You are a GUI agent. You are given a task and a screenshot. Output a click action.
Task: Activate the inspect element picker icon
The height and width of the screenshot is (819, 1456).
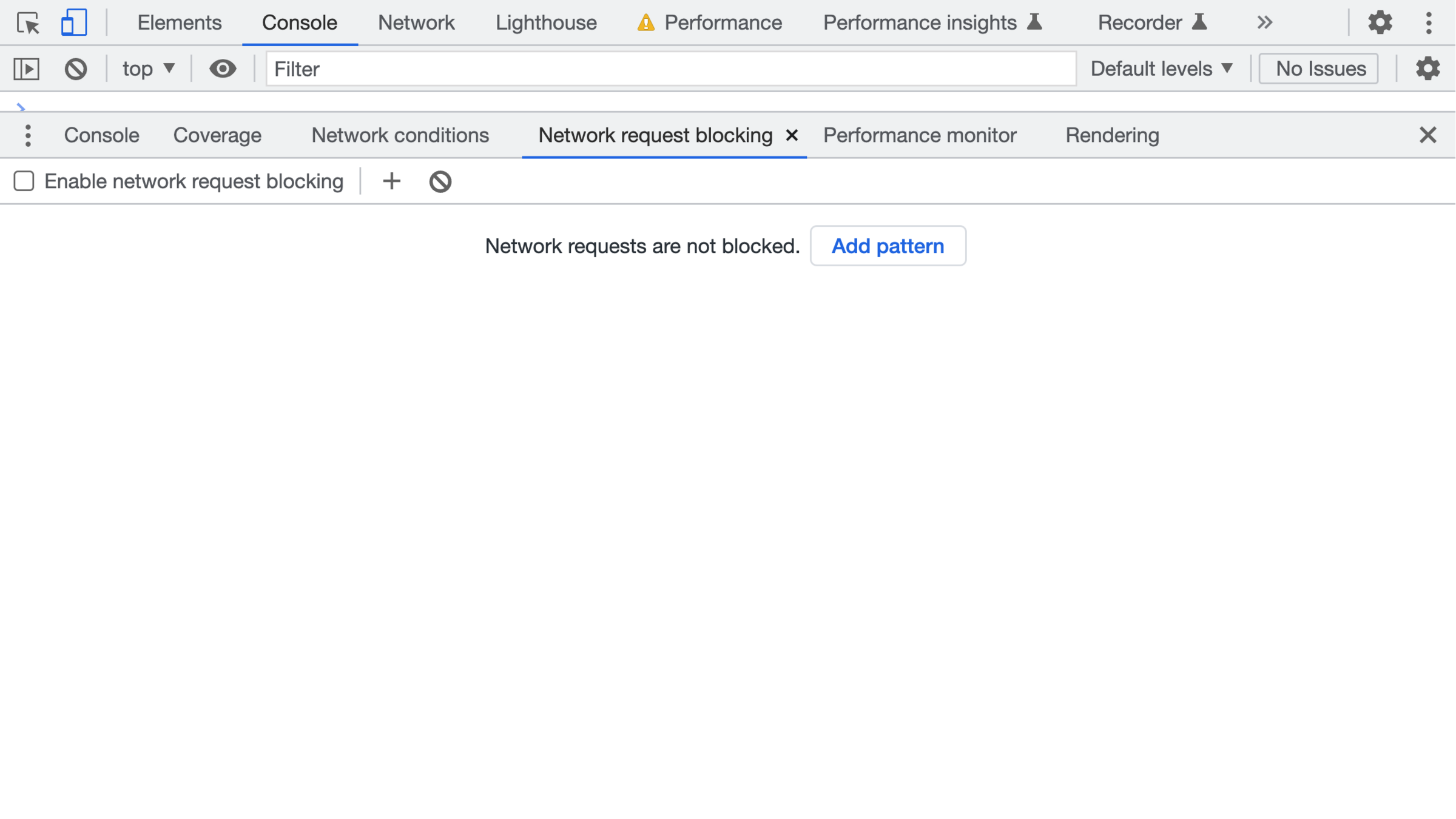28,23
